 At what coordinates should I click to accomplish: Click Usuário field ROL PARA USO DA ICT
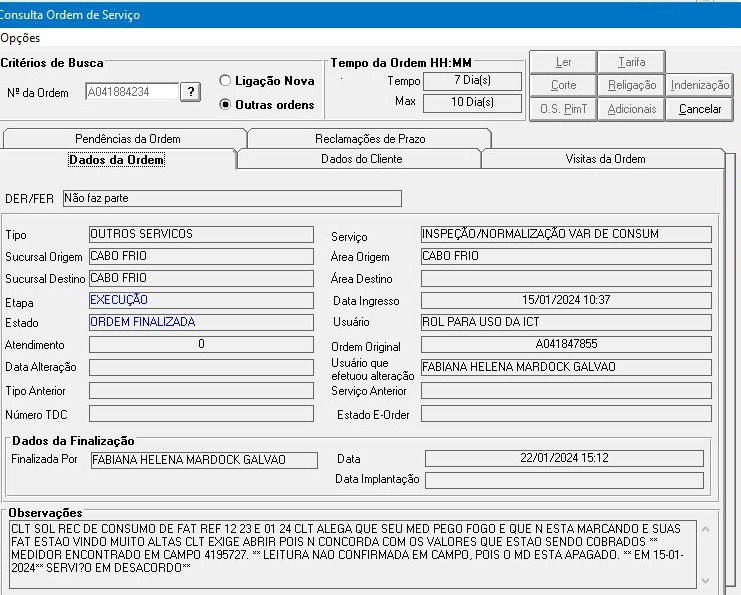tap(566, 322)
